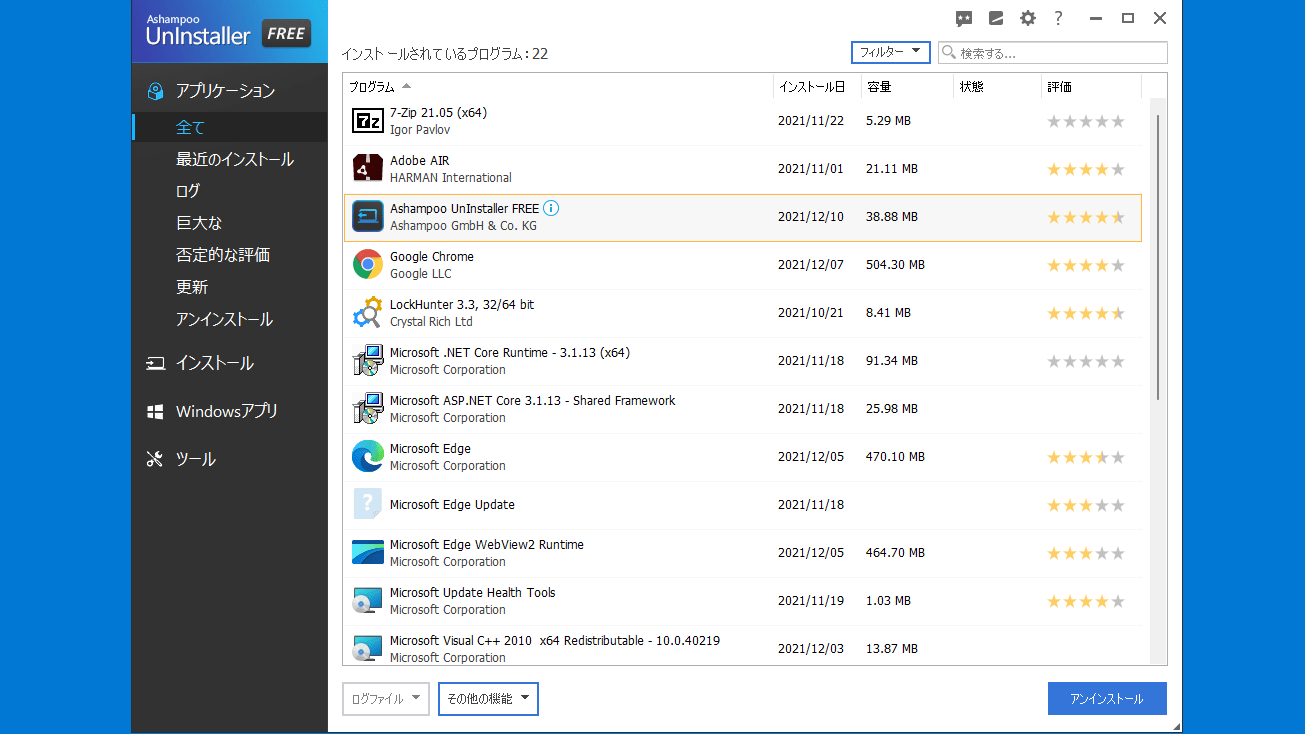This screenshot has width=1305, height=734.
Task: Click the search magnifier icon
Action: 949,53
